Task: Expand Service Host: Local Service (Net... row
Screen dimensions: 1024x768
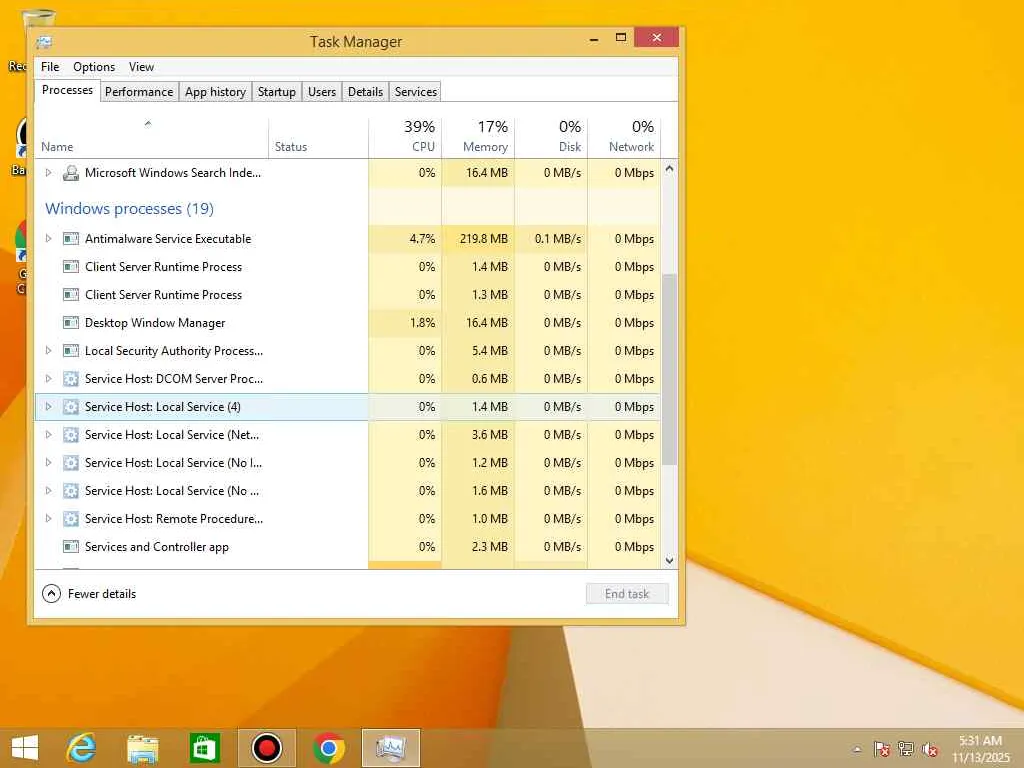Action: click(48, 435)
